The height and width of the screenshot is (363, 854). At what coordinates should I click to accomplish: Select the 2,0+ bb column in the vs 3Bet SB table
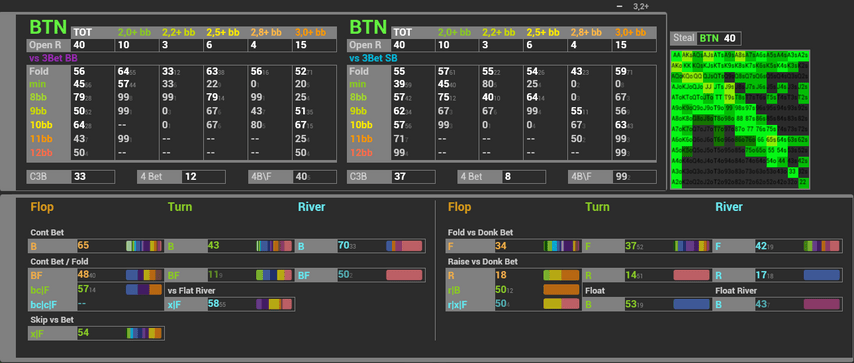(455, 33)
